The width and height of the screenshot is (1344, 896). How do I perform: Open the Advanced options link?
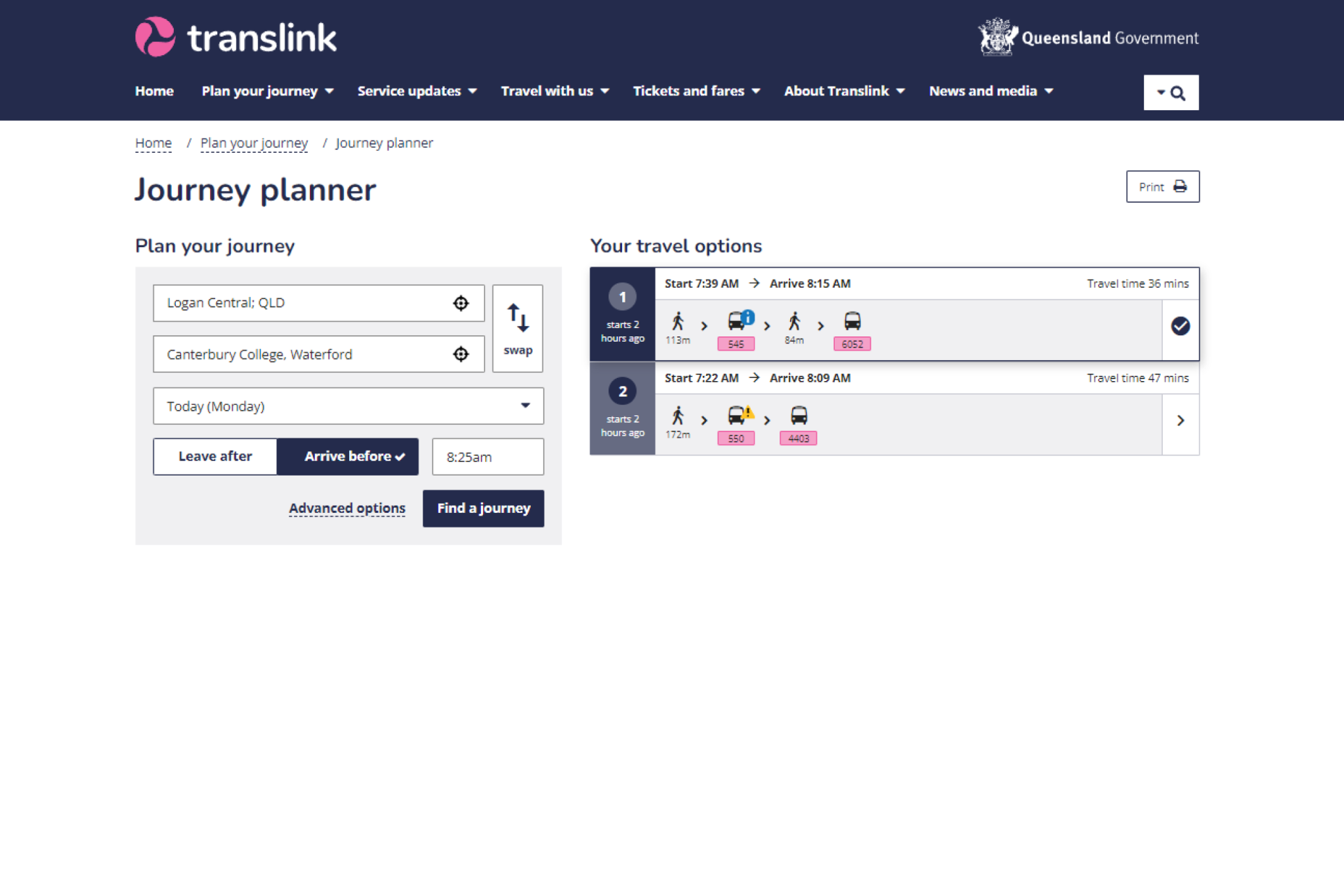point(346,508)
